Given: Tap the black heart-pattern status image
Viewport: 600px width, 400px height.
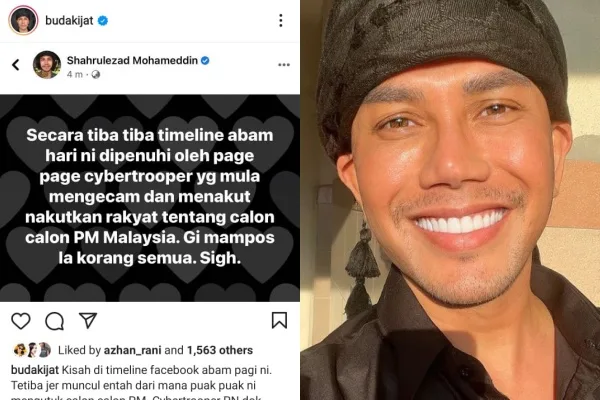Looking at the screenshot, I should 150,198.
